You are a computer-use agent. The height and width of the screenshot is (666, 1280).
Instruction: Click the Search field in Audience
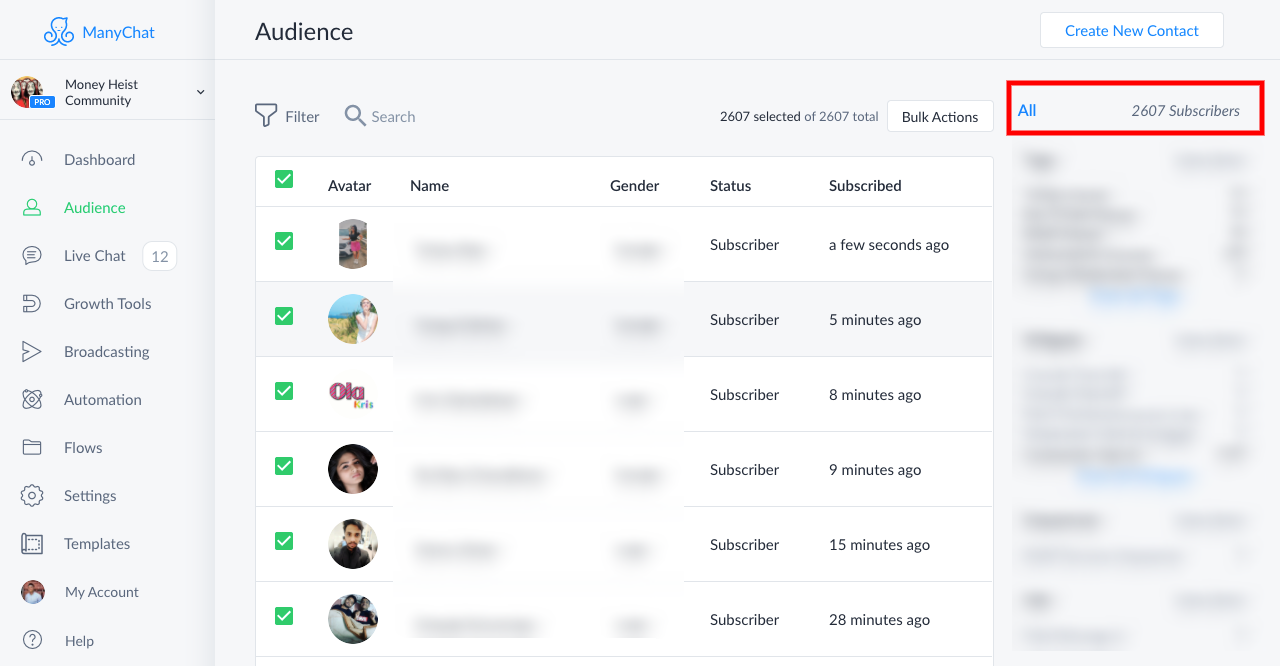(x=393, y=117)
